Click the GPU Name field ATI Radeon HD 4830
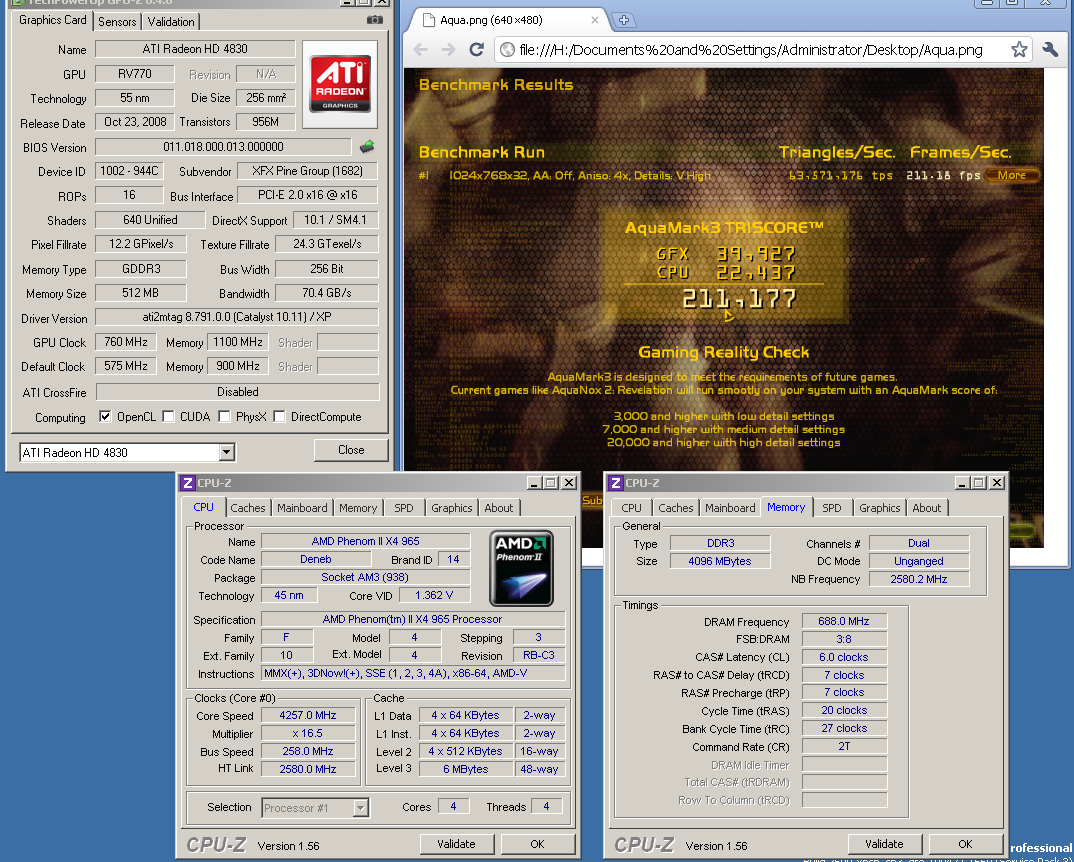 click(195, 49)
